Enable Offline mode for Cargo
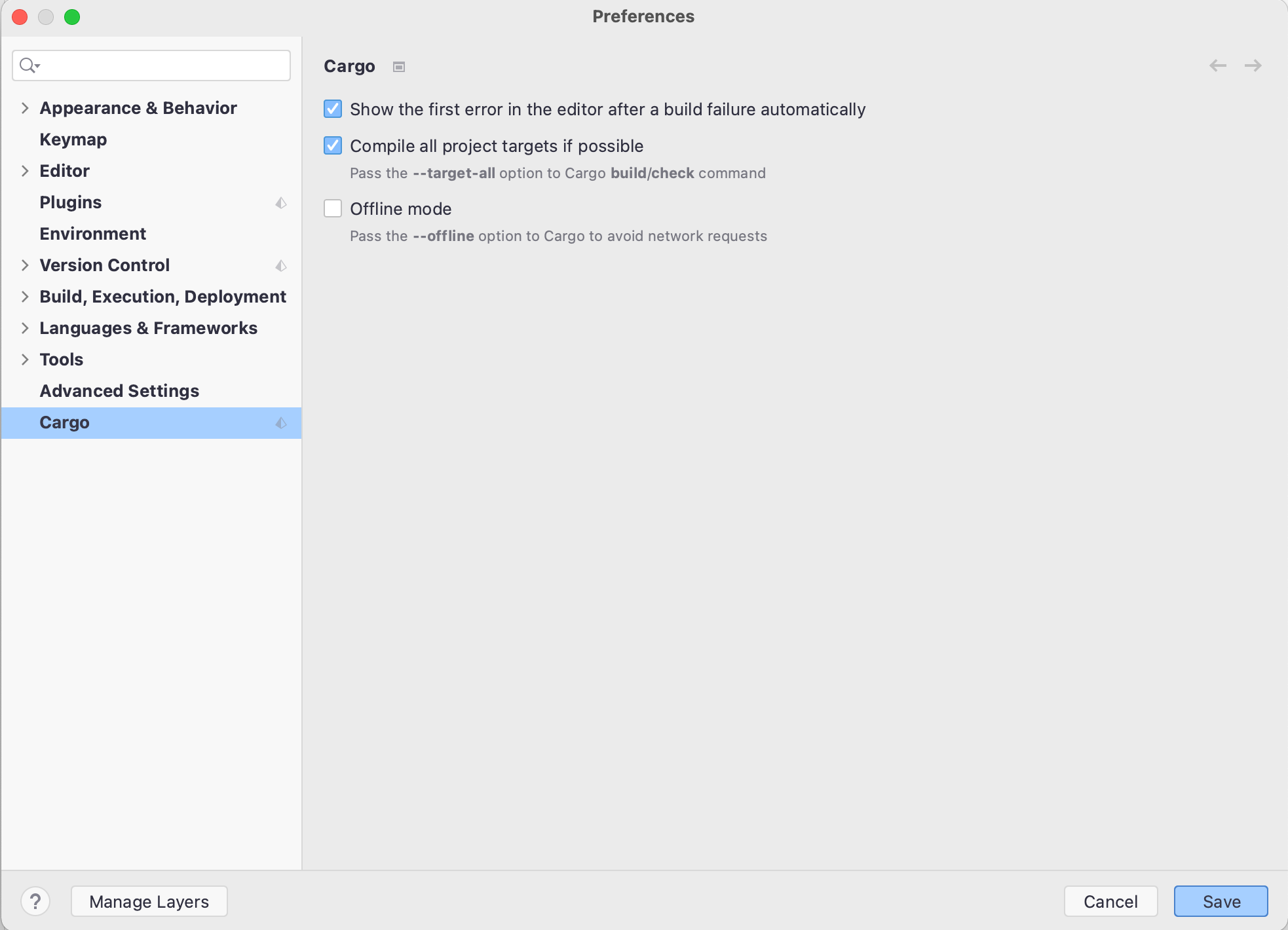The height and width of the screenshot is (930, 1288). (333, 208)
